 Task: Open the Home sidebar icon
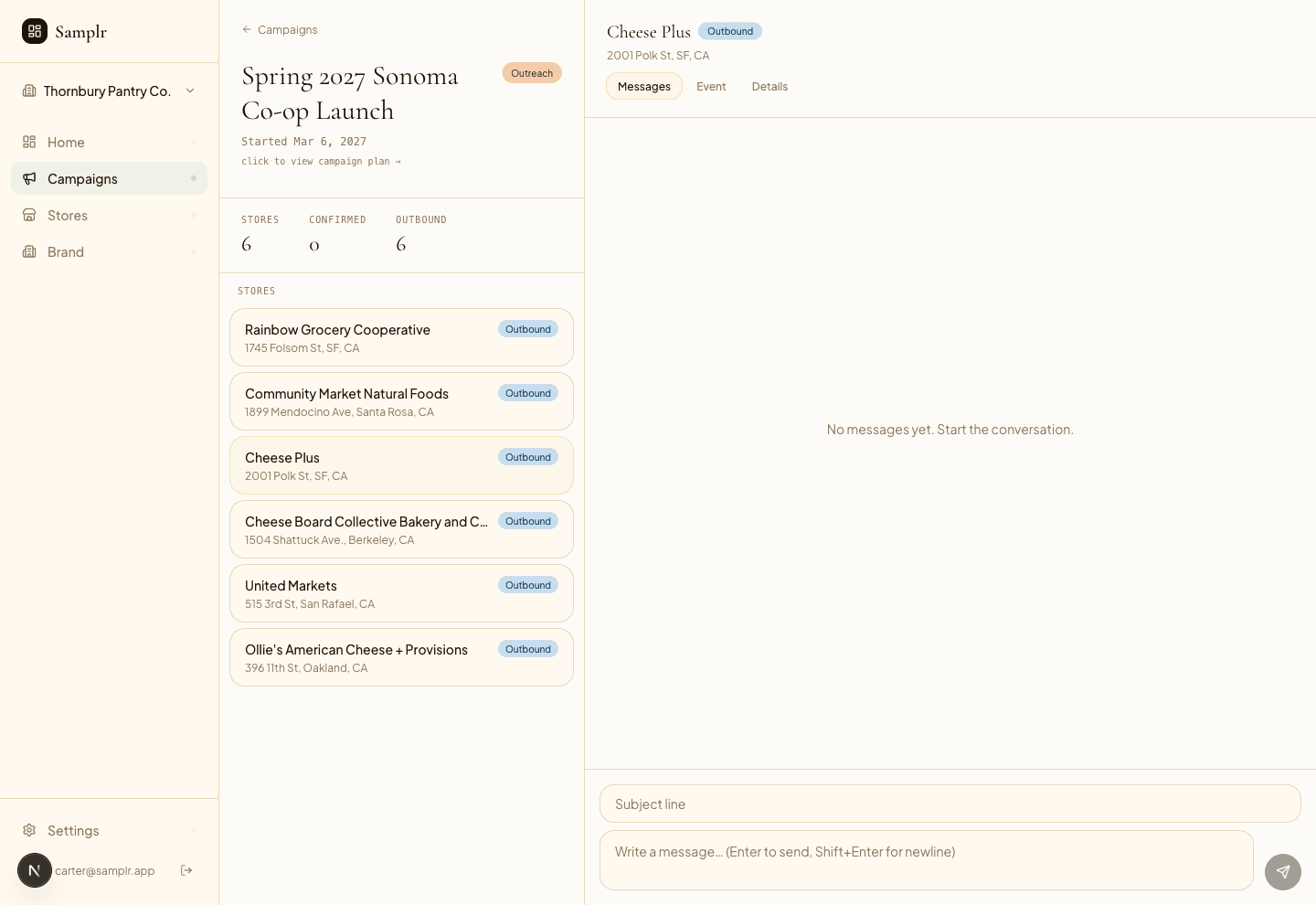[x=29, y=142]
